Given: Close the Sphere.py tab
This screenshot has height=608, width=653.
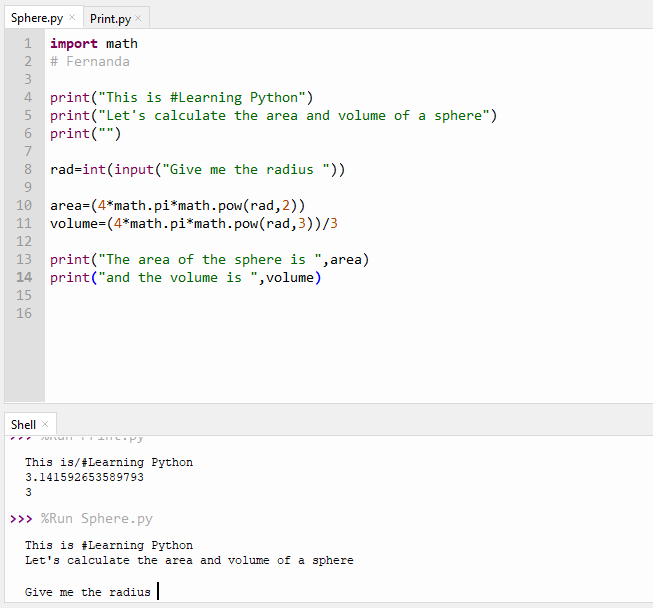Looking at the screenshot, I should click(x=72, y=18).
